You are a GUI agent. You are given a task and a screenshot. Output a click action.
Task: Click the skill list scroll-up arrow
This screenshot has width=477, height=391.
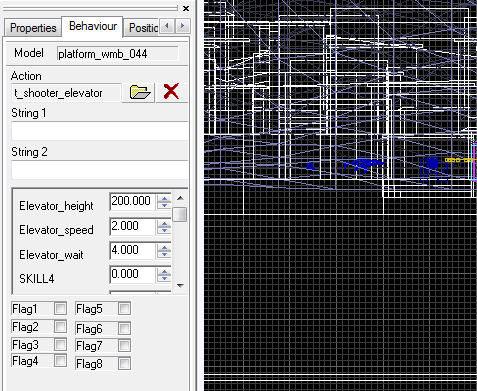[x=180, y=198]
